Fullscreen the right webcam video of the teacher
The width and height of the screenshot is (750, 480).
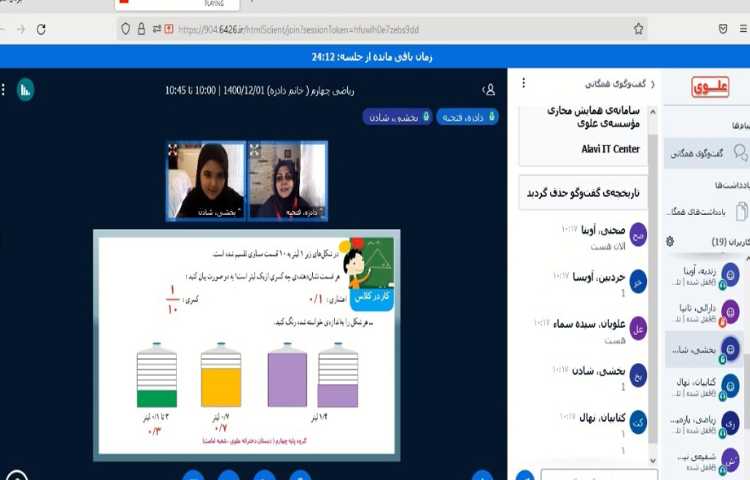tap(256, 149)
